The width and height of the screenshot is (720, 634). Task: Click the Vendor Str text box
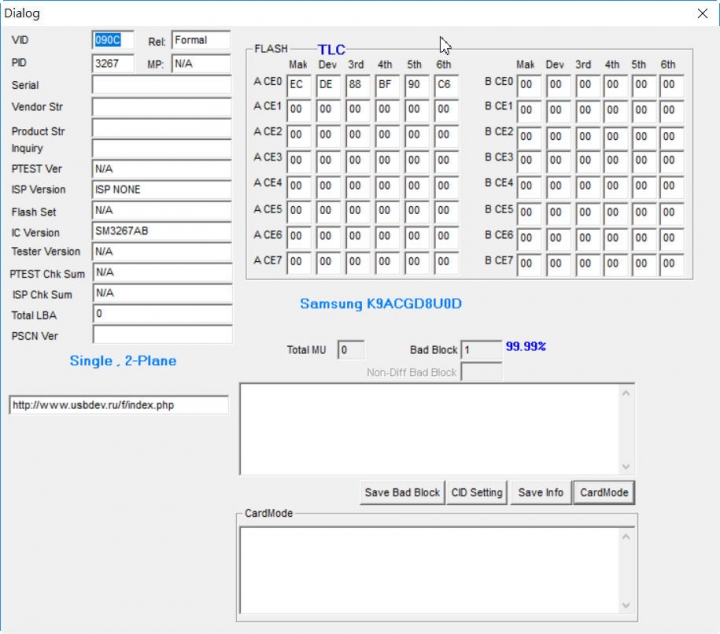point(161,106)
